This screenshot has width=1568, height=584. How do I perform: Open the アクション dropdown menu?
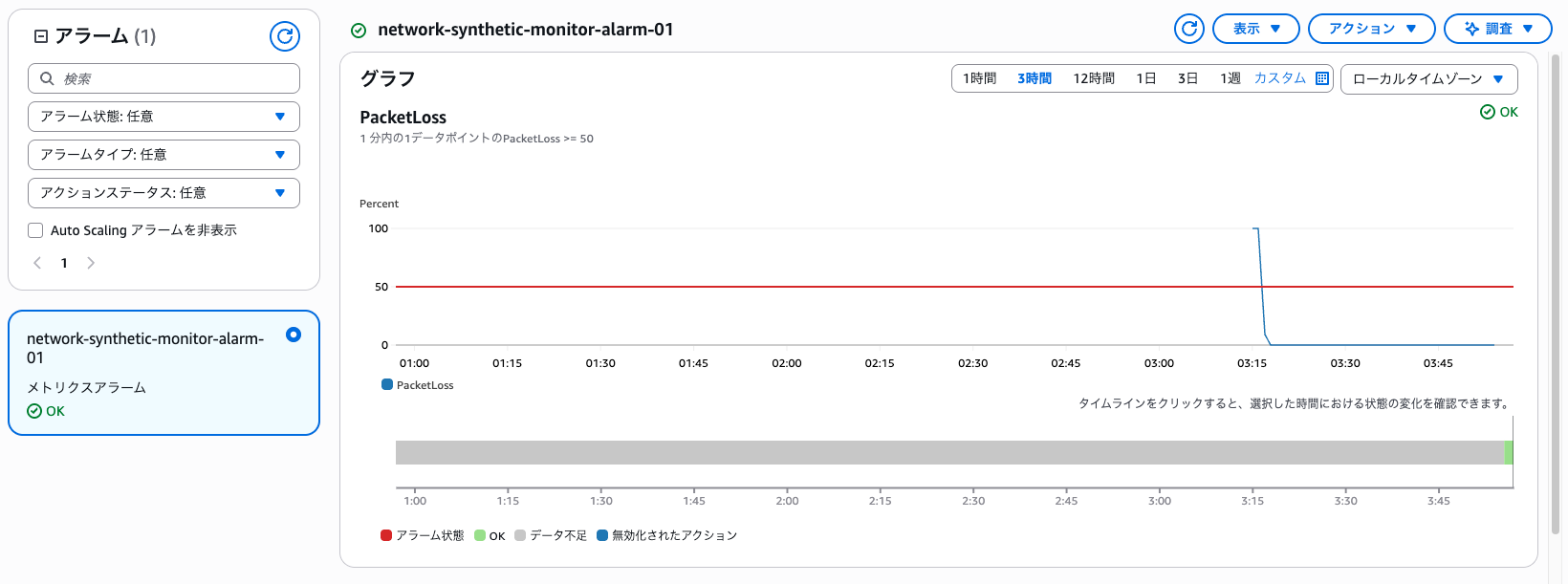point(1372,29)
